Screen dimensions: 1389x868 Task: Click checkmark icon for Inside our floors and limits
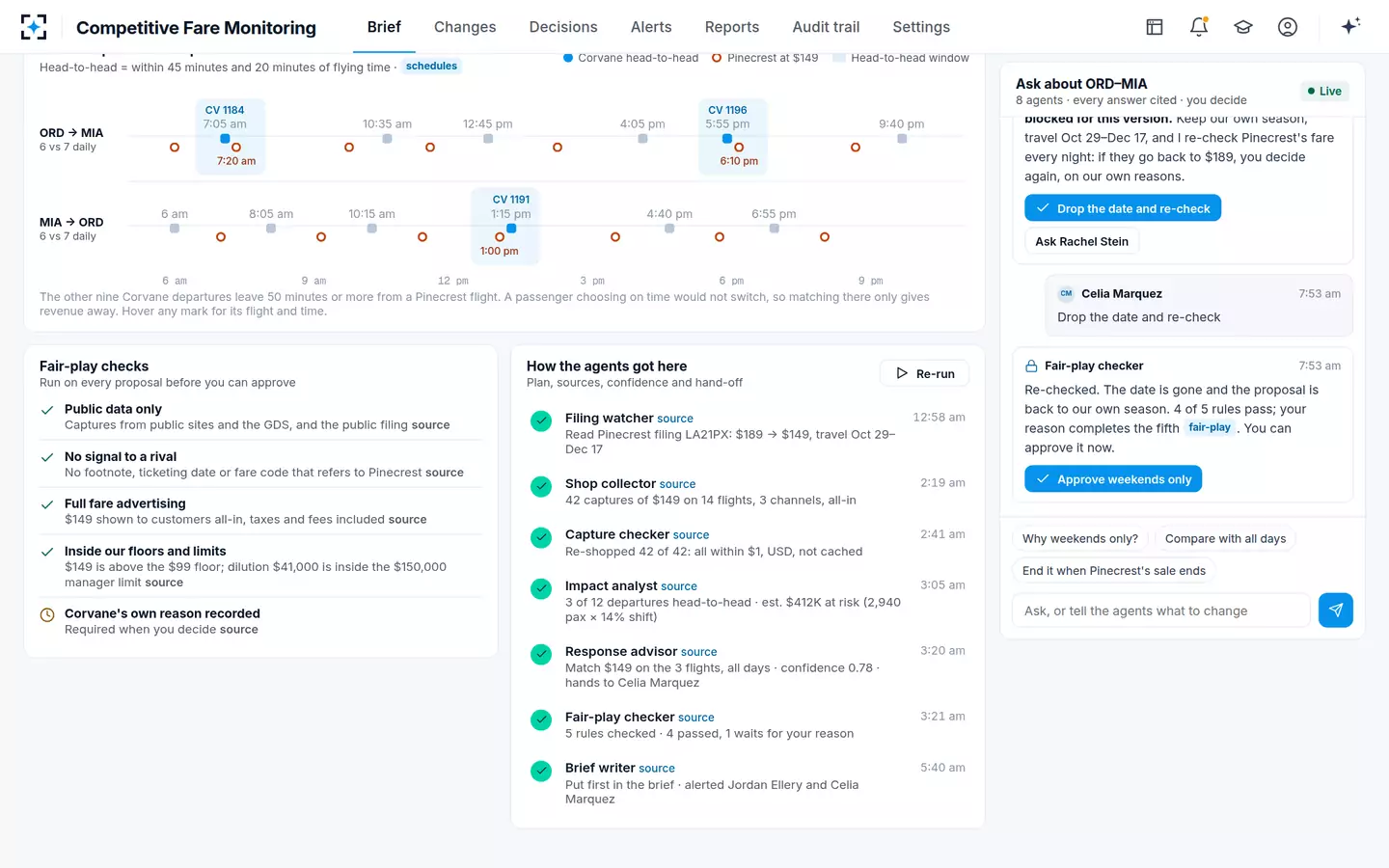click(x=47, y=552)
